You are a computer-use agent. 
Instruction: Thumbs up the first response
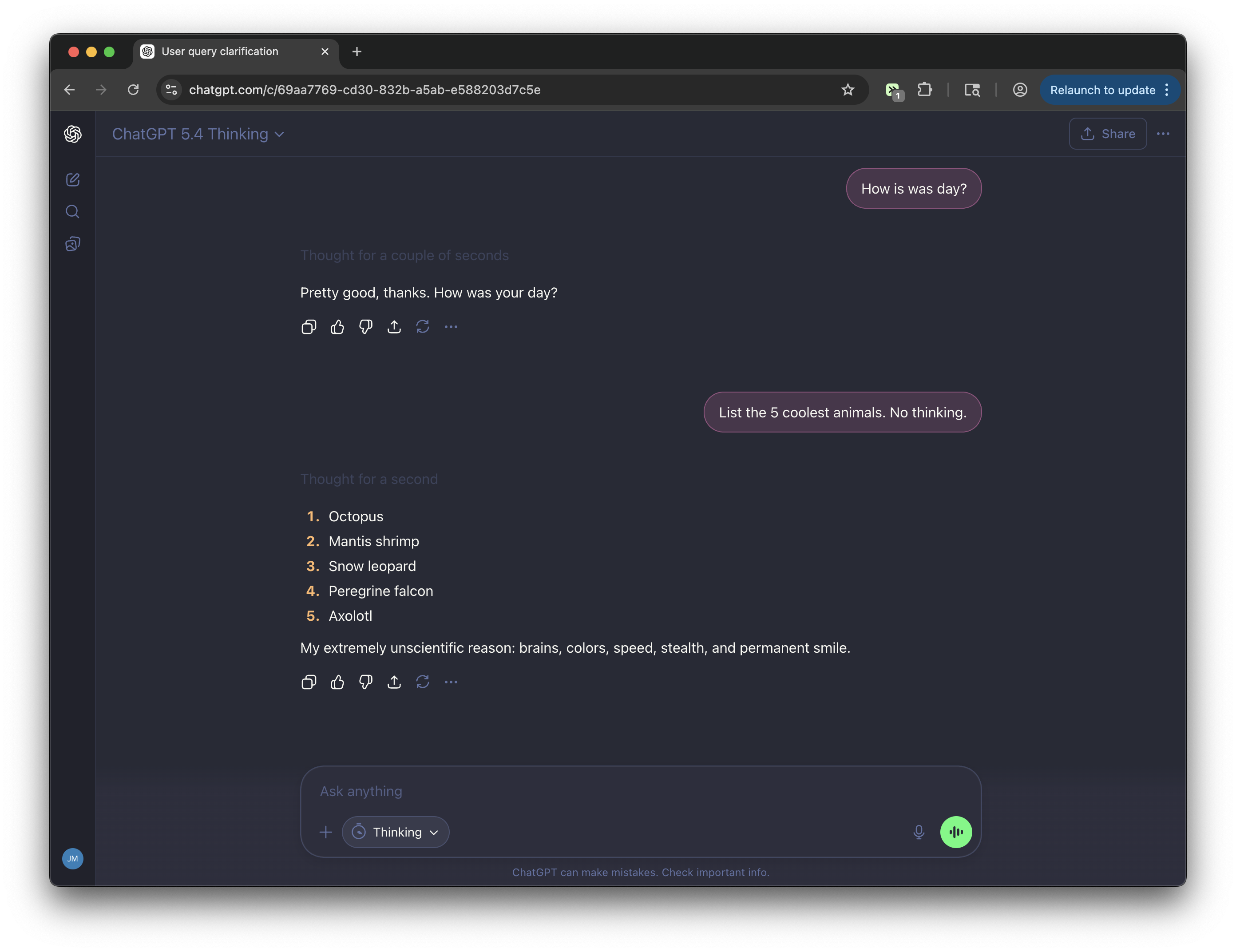click(x=337, y=326)
